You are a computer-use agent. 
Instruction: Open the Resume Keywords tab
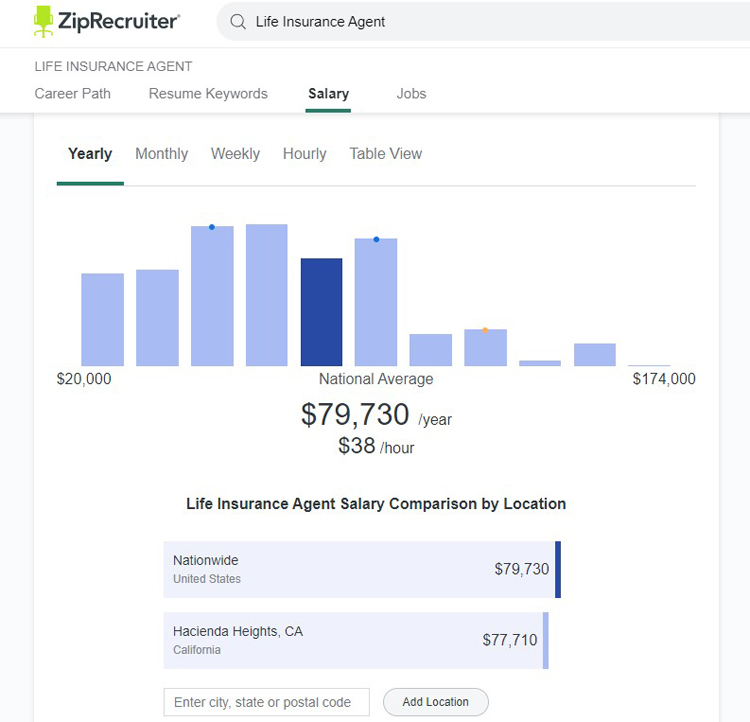[x=208, y=93]
